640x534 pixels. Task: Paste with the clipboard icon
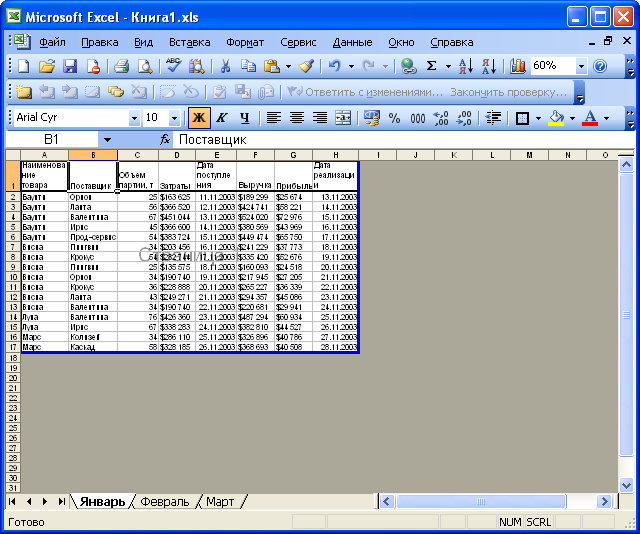(272, 66)
